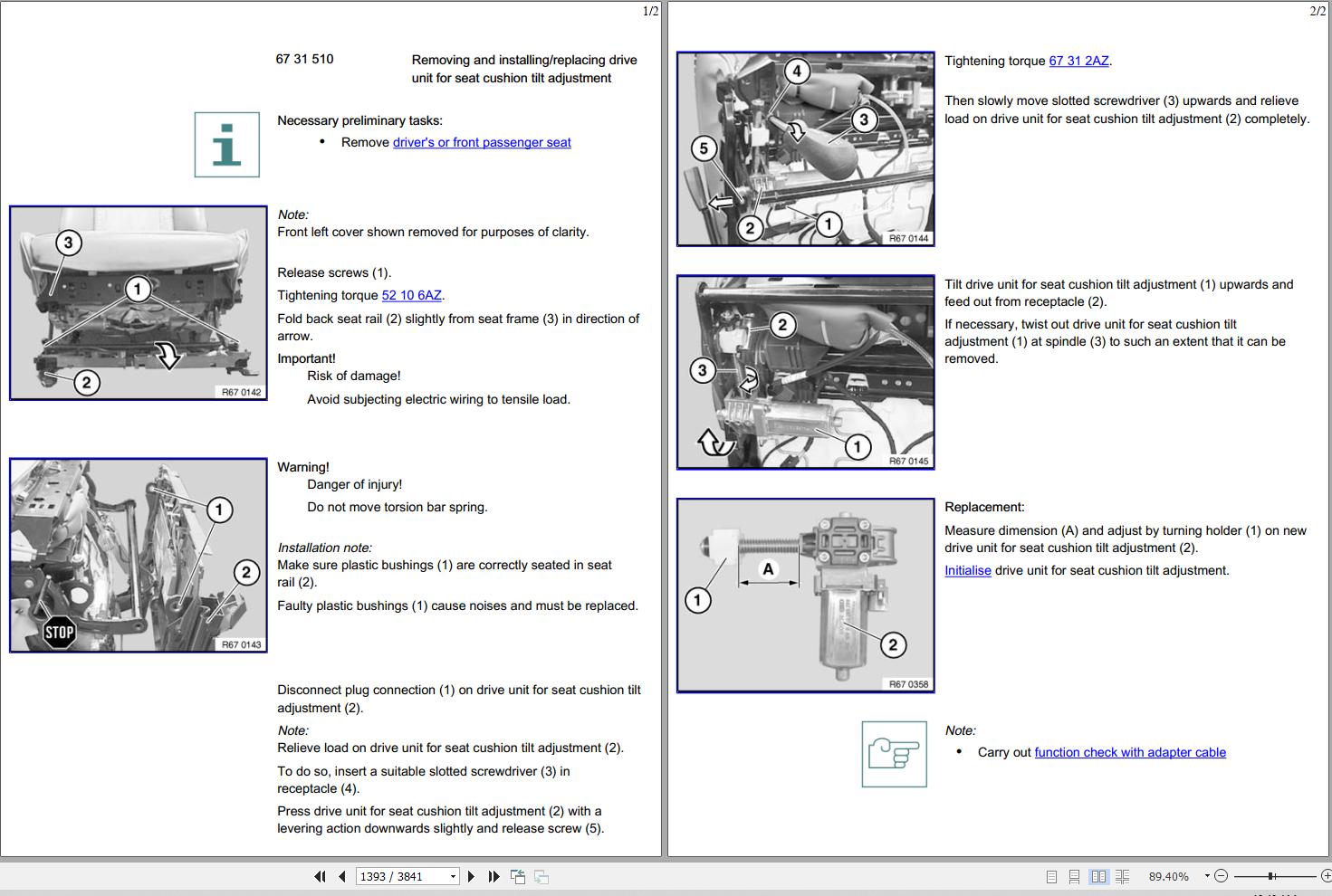Enable continuous scrolling page mode
Image resolution: width=1332 pixels, height=896 pixels.
coord(1074,876)
